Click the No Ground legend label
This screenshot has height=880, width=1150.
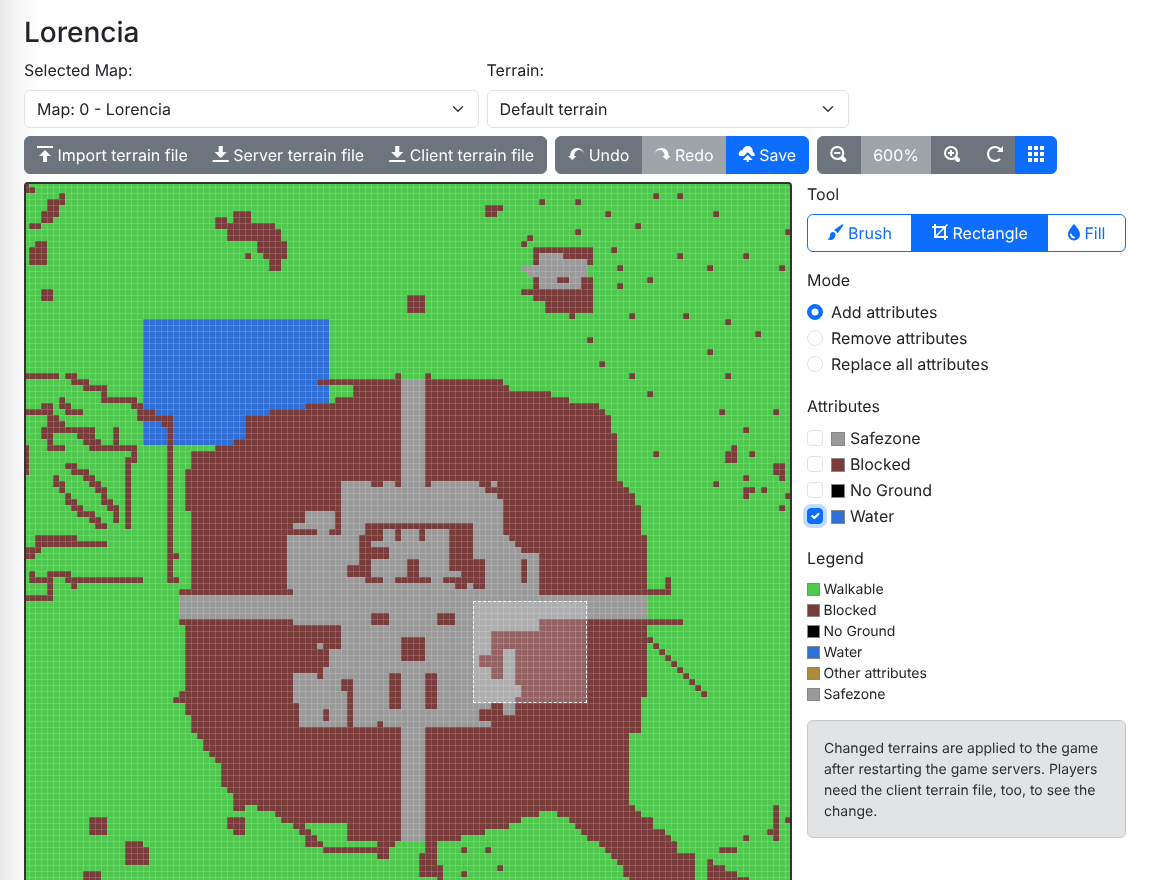[859, 631]
